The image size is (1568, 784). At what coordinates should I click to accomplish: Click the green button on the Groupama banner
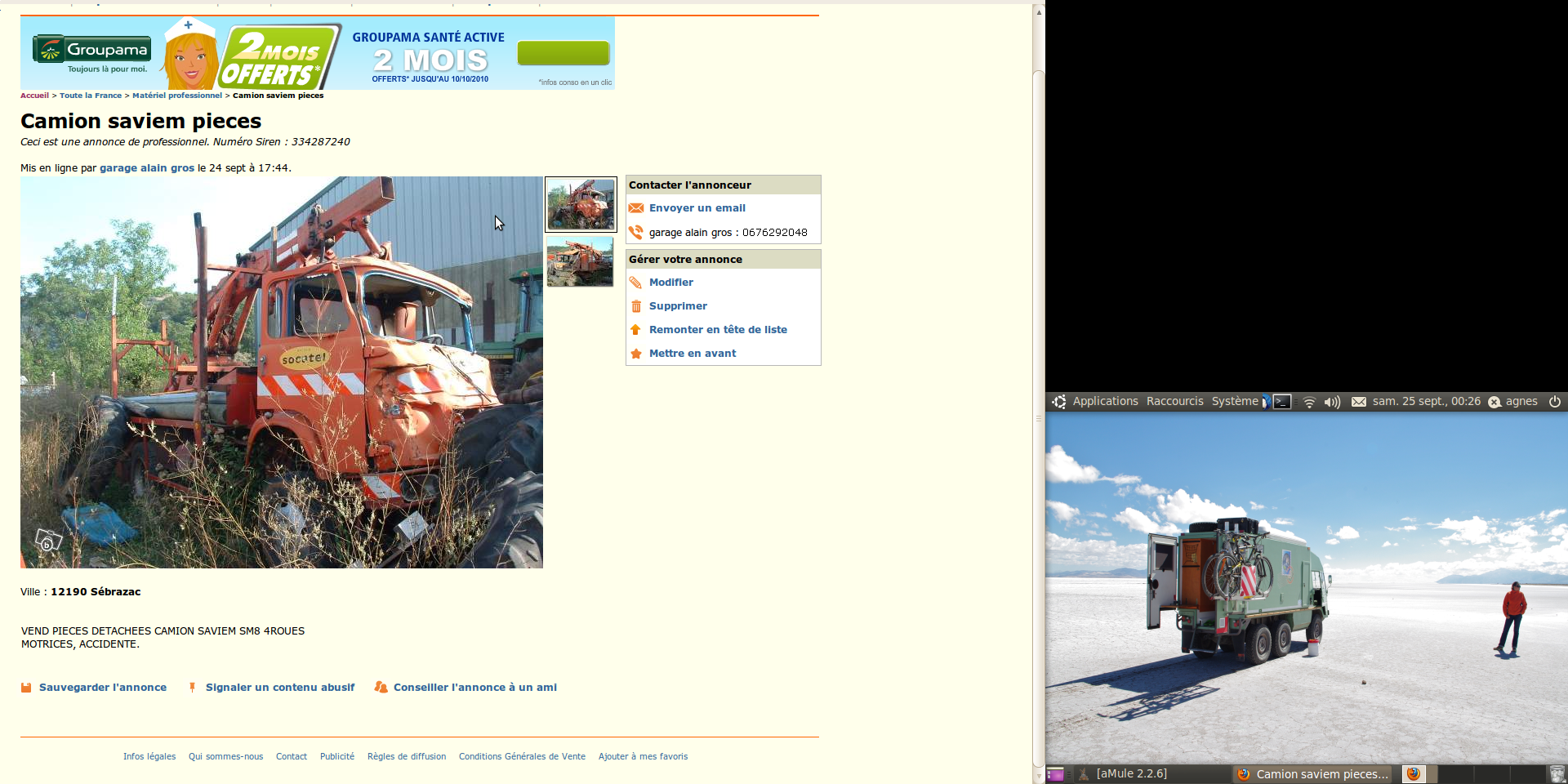coord(563,54)
